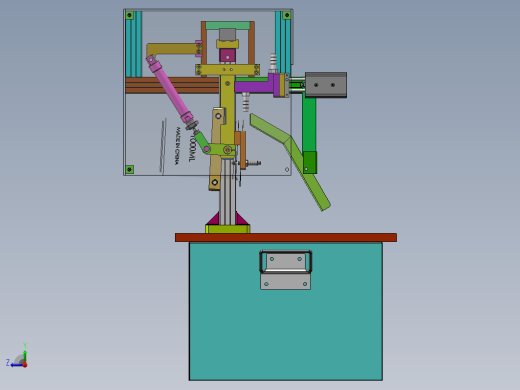Click the green top plate above motor
Image resolution: width=520 pixels, height=390 pixels.
(x=228, y=25)
